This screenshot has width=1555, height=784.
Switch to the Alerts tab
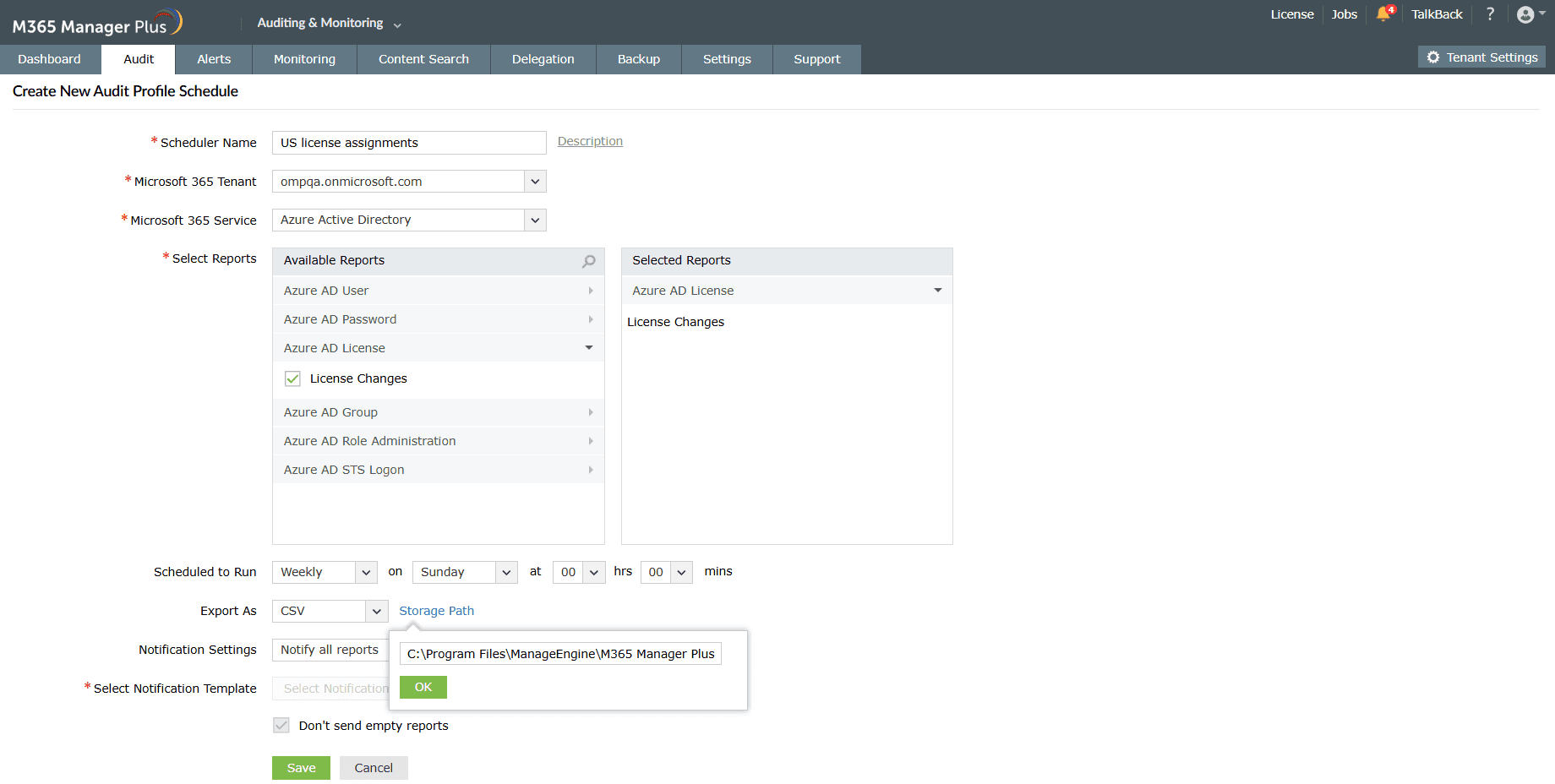click(214, 59)
